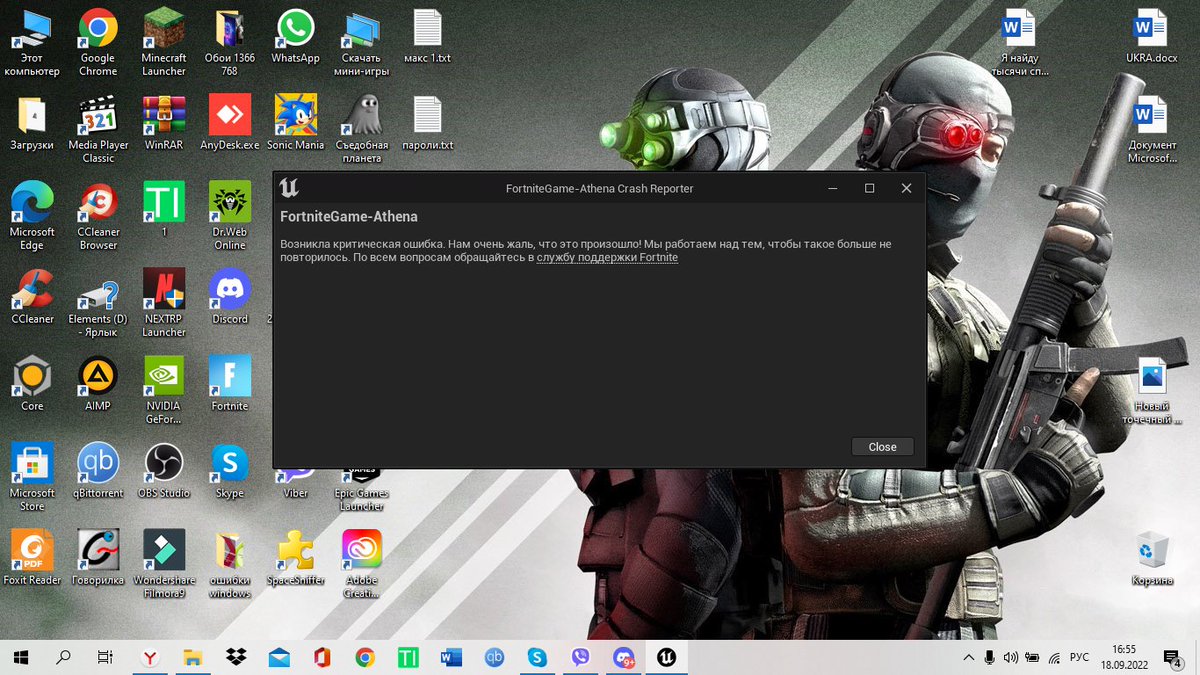This screenshot has height=675, width=1200.
Task: Select Съедобная планета desktop icon
Action: coord(361,130)
